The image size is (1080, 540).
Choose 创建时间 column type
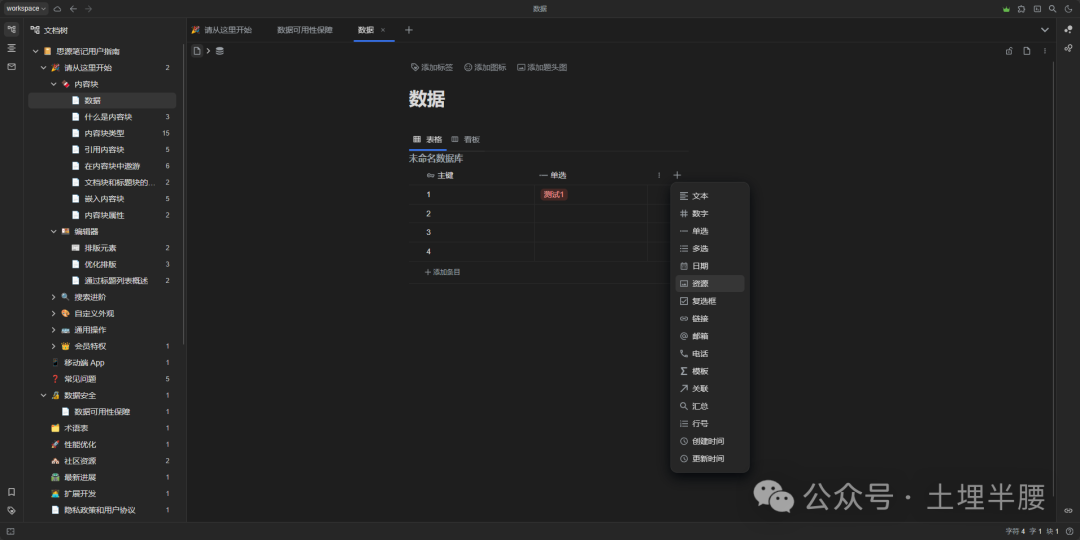point(709,441)
